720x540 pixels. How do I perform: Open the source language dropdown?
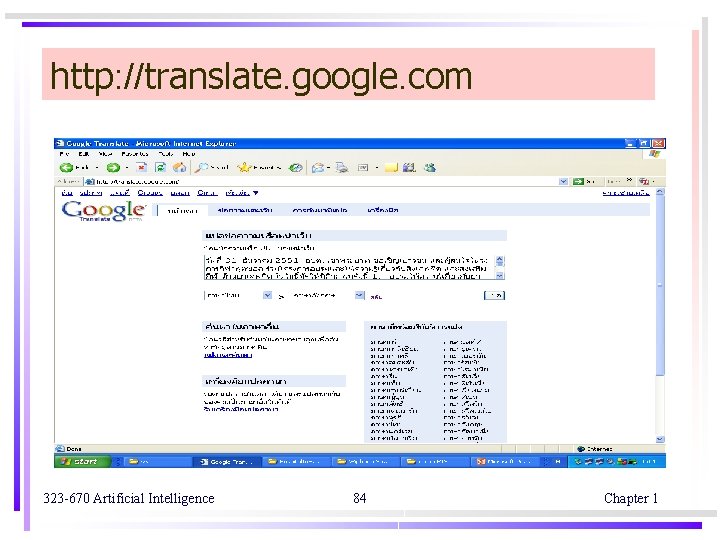click(x=238, y=295)
